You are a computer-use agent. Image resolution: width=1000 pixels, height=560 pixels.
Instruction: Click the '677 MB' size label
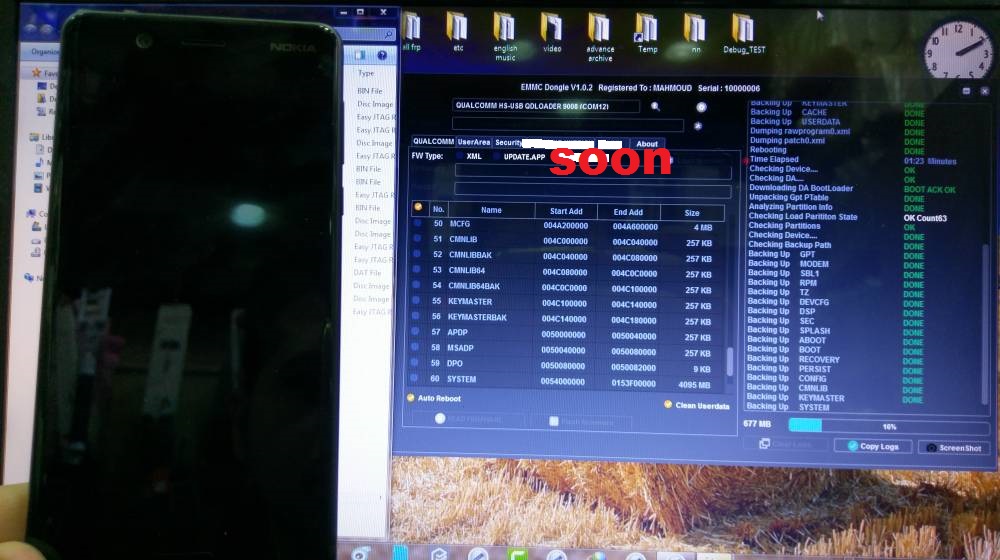click(x=757, y=424)
